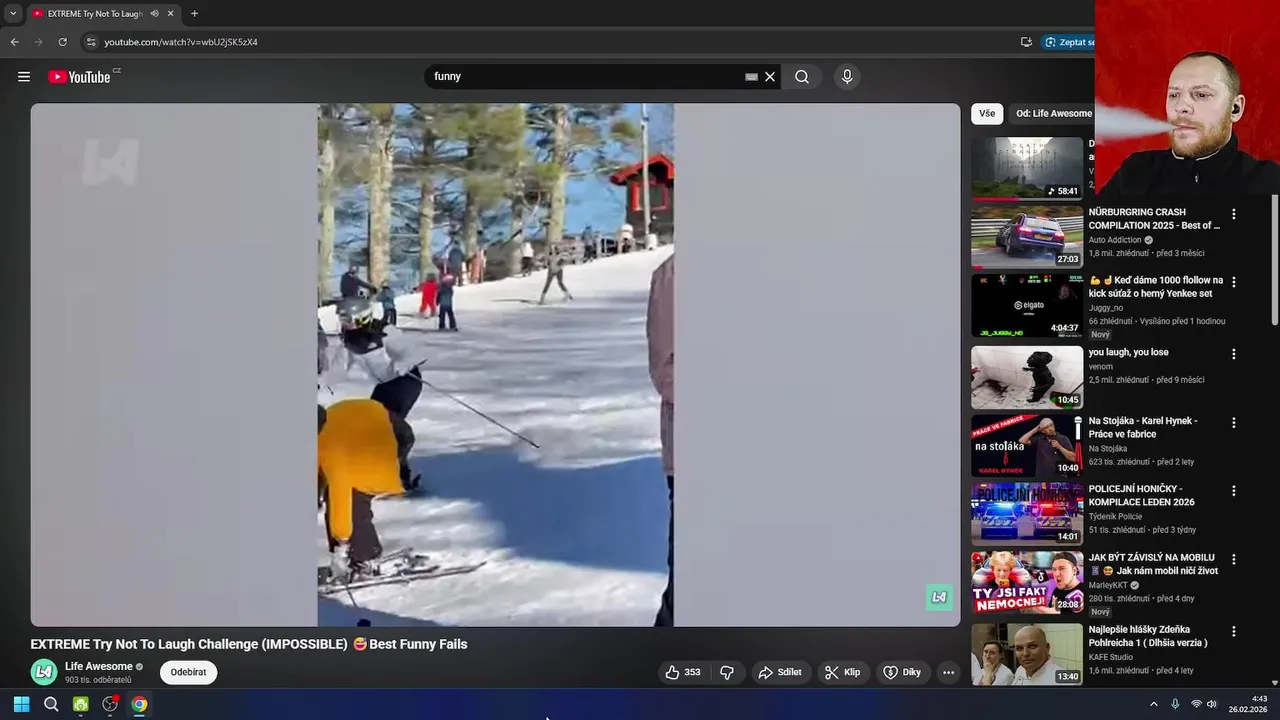Viewport: 1280px width, 720px height.
Task: Show hidden system tray icons chevron
Action: (1153, 704)
